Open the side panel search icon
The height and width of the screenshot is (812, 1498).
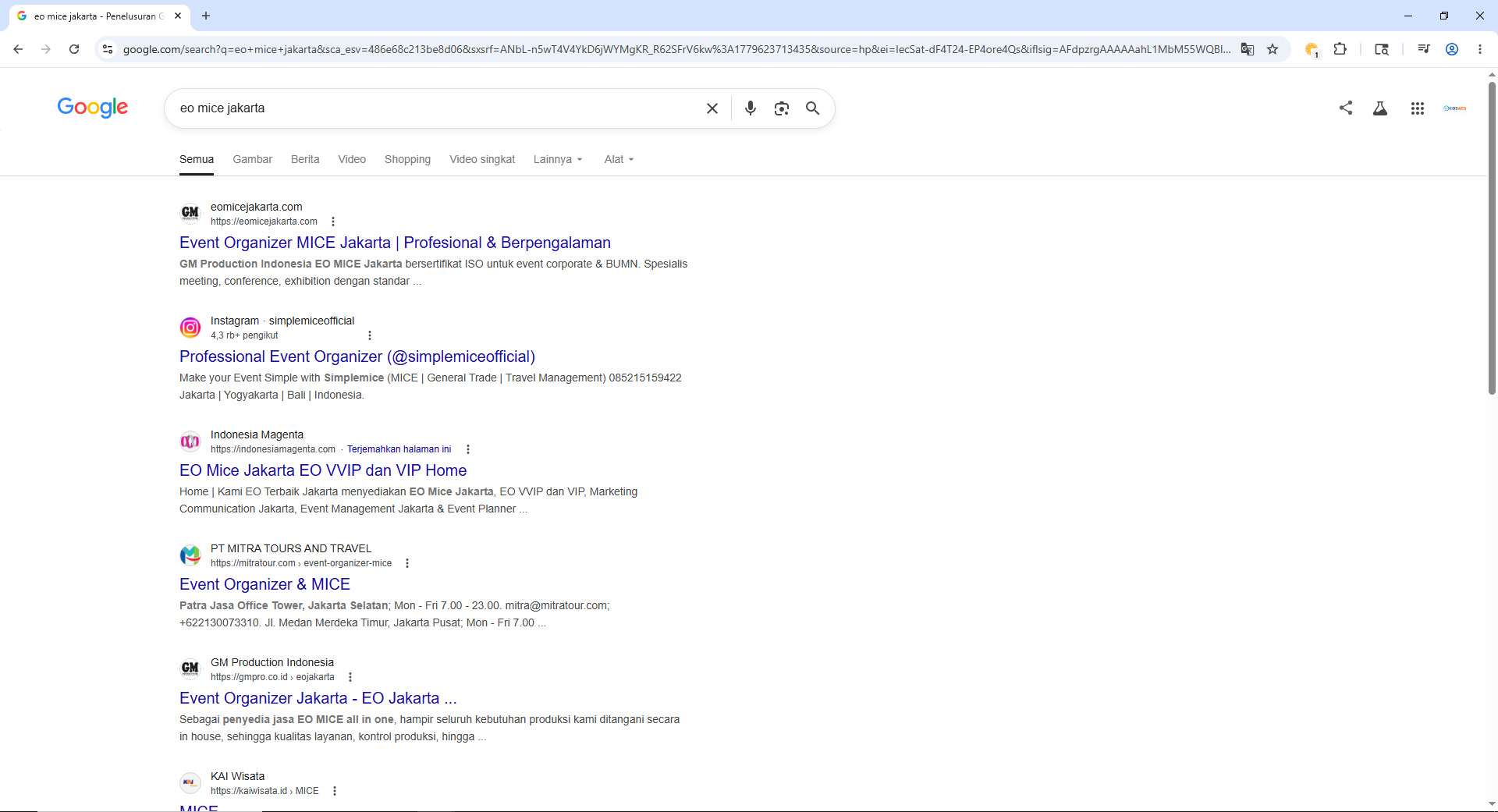1382,49
